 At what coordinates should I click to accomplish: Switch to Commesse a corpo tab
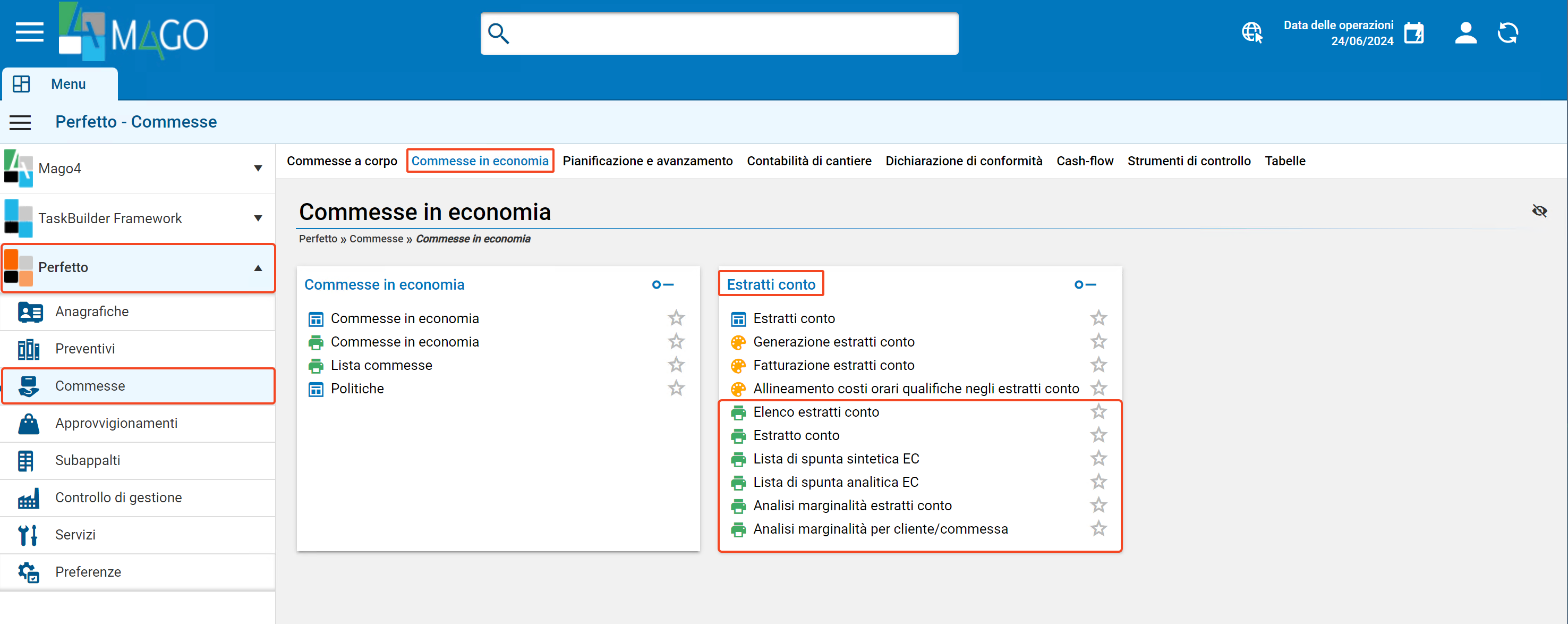coord(342,162)
